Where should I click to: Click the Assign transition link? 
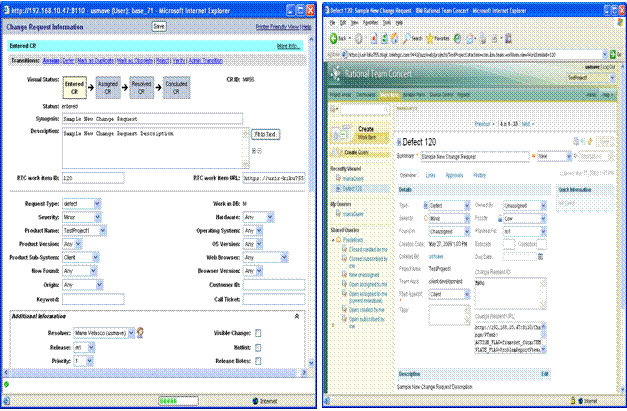(x=51, y=61)
